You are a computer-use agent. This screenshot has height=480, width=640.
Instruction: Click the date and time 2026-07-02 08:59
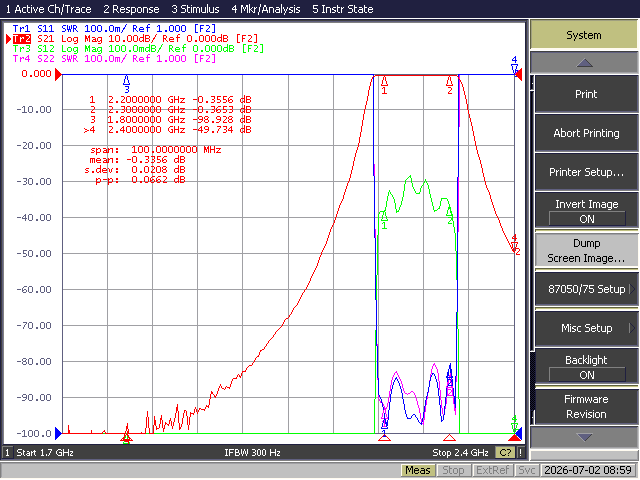tap(588, 470)
